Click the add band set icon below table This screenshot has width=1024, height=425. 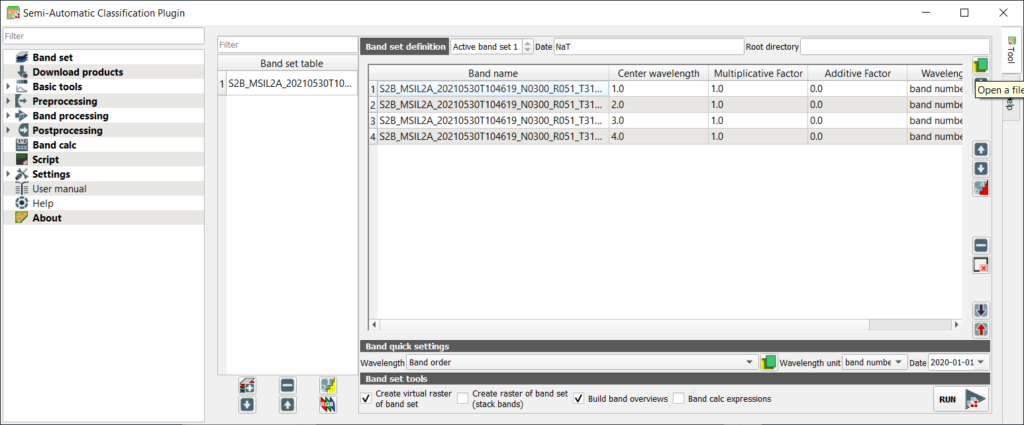247,385
